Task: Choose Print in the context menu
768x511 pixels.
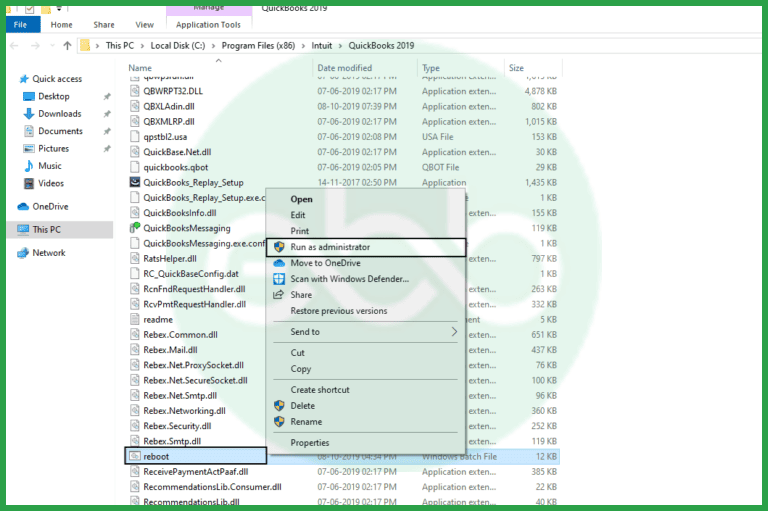Action: coord(300,231)
